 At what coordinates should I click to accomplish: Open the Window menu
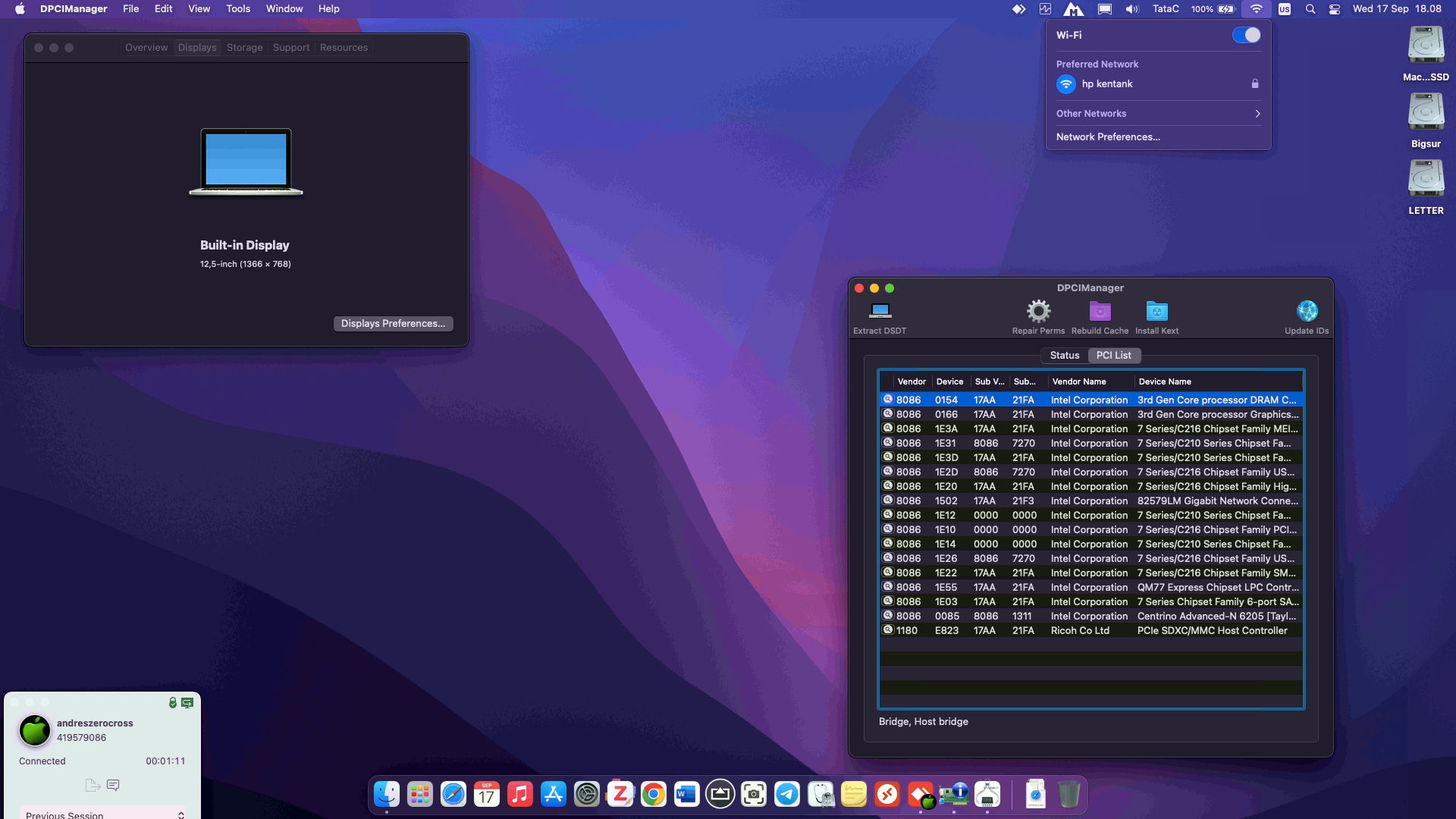click(x=284, y=9)
